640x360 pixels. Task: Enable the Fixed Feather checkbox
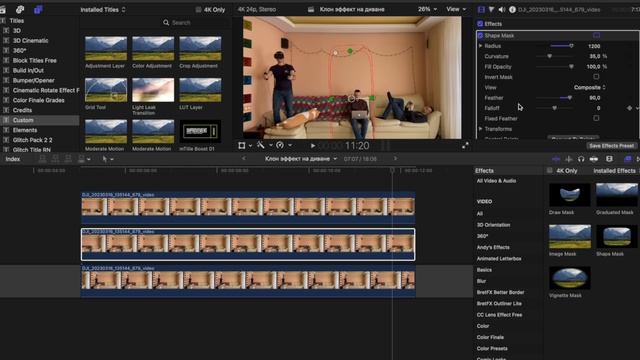click(596, 118)
